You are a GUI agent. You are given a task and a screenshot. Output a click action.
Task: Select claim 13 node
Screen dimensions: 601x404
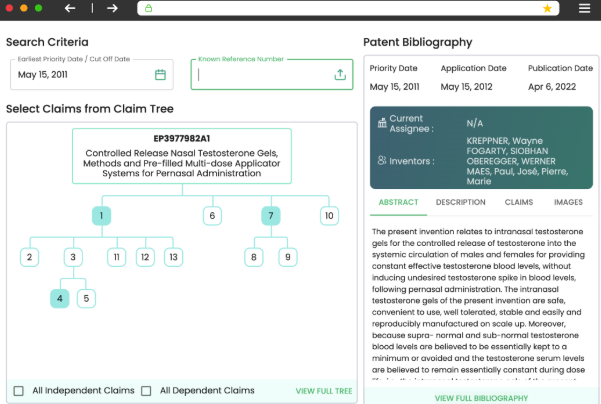[x=174, y=257]
